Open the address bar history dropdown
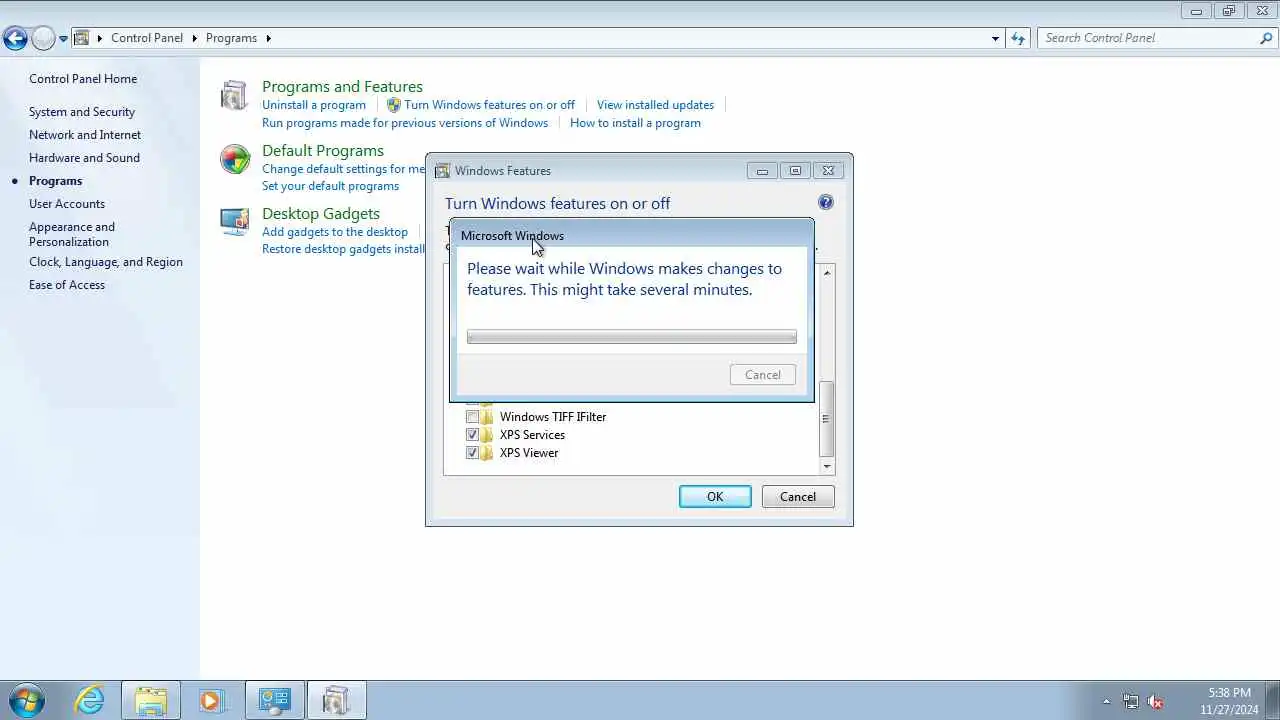 tap(995, 38)
